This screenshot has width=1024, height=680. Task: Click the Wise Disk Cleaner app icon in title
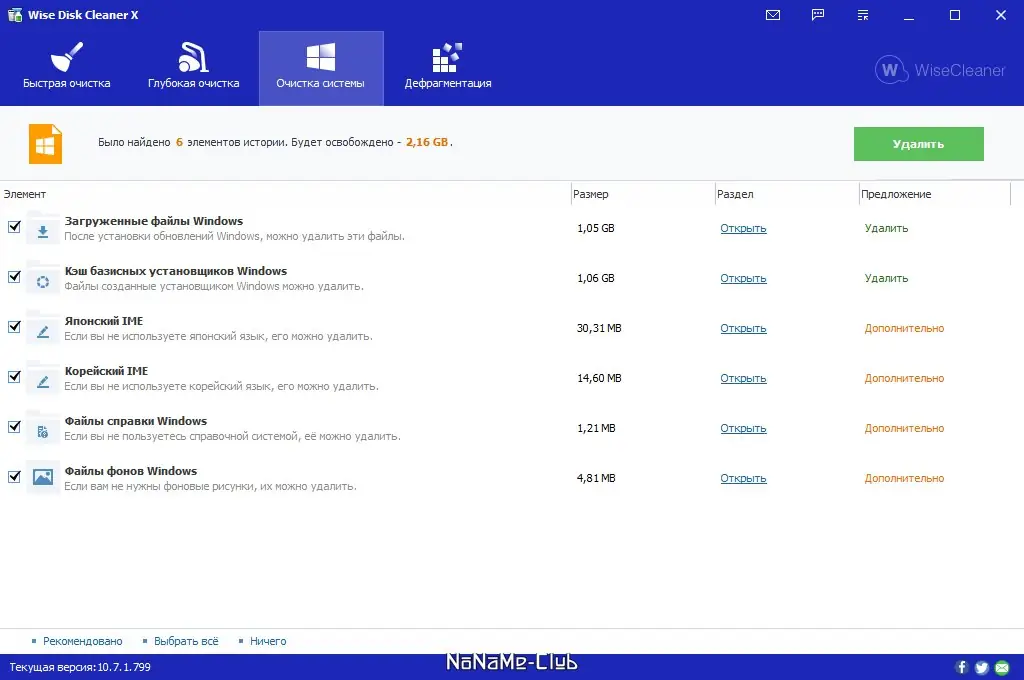(x=14, y=14)
